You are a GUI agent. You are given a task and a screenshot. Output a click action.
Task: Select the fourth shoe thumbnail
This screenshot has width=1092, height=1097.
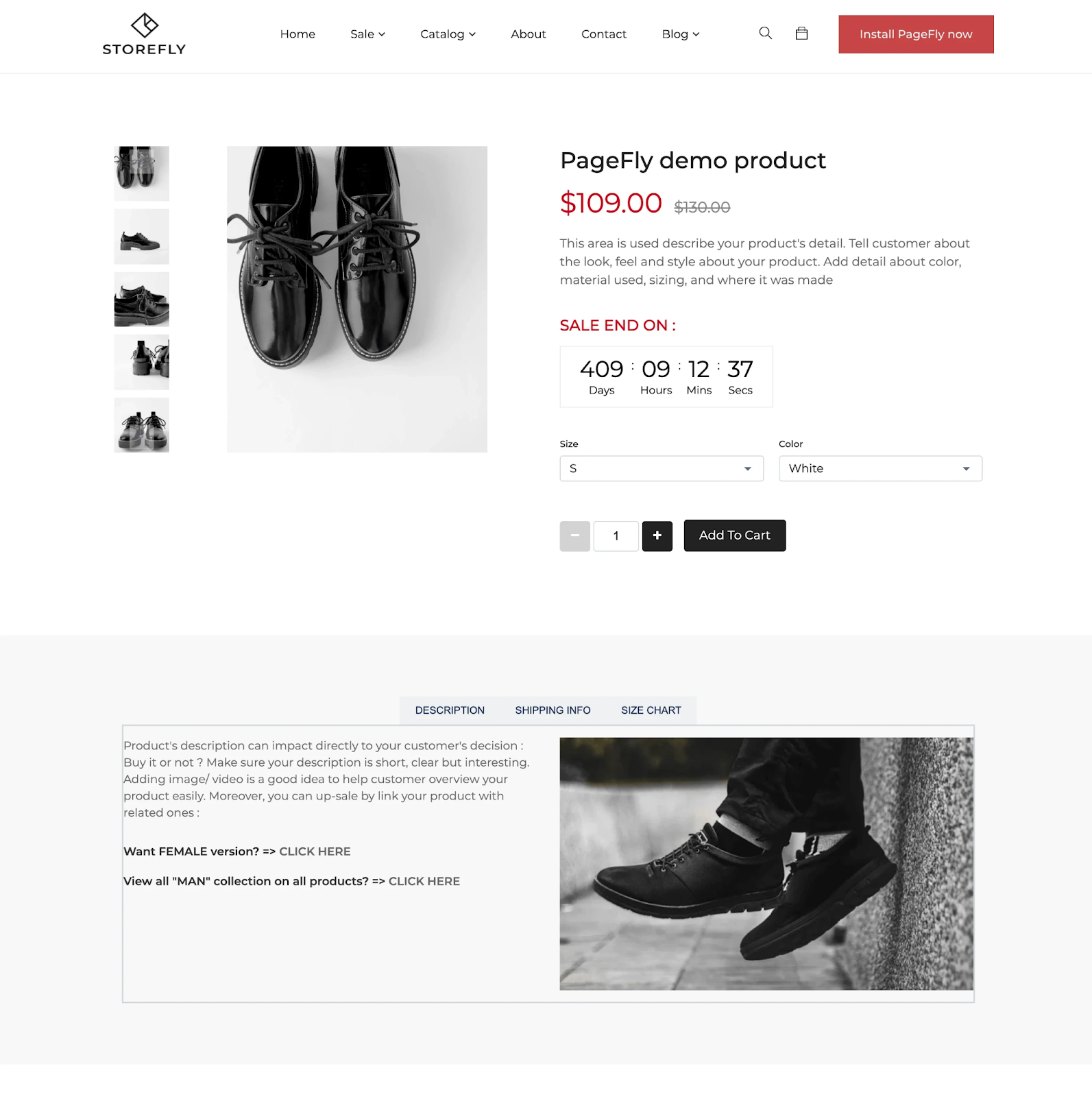click(142, 363)
